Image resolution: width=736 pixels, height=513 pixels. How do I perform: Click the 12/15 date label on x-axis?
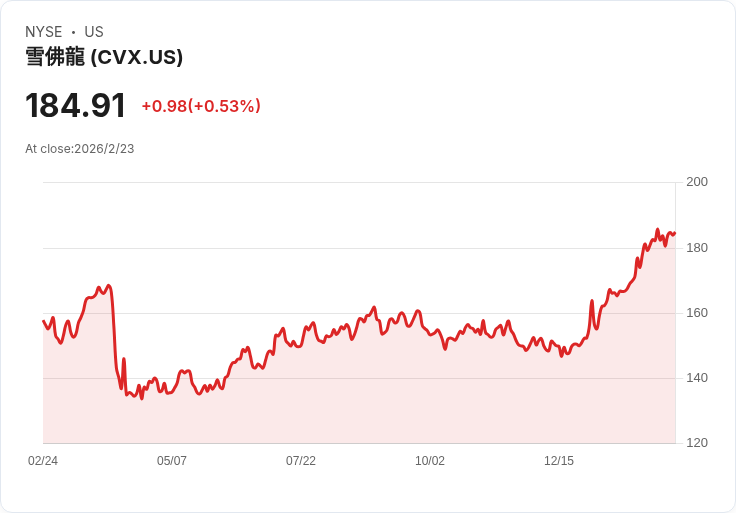click(559, 461)
